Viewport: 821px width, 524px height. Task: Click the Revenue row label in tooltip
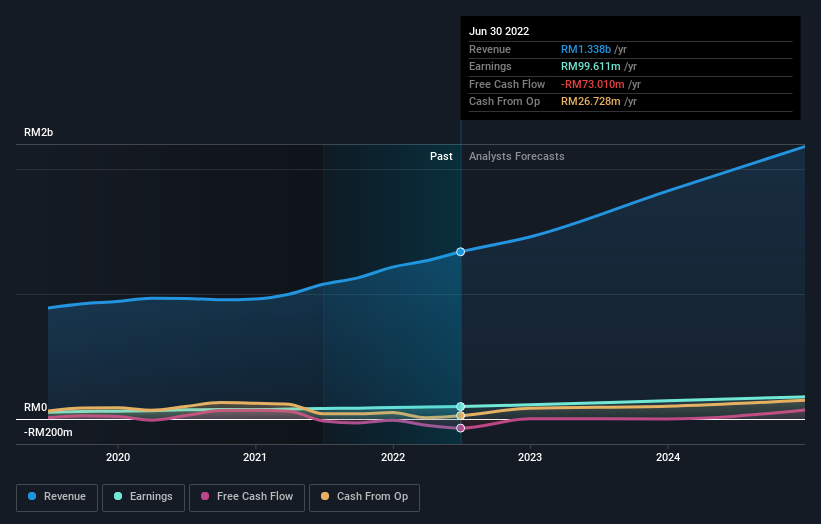490,49
